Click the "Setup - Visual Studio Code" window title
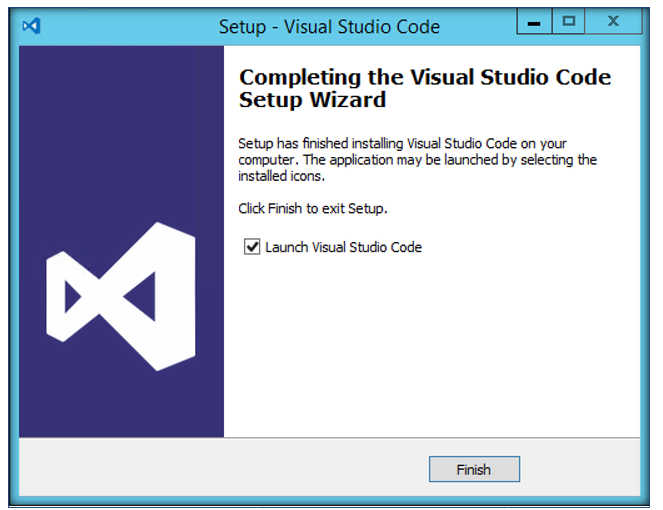Screen dimensions: 663x510 (x=329, y=27)
